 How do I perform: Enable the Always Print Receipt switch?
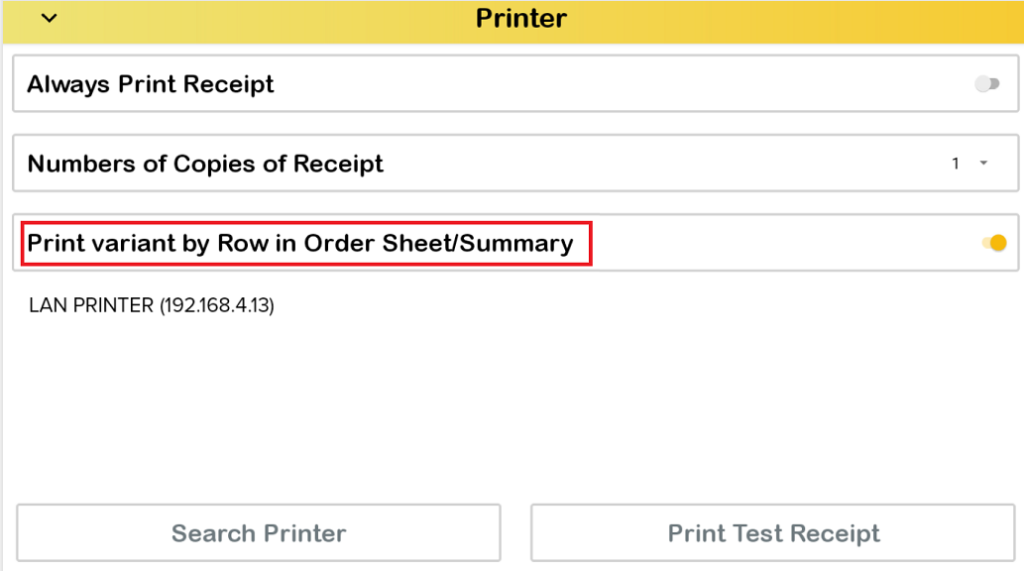tap(987, 84)
